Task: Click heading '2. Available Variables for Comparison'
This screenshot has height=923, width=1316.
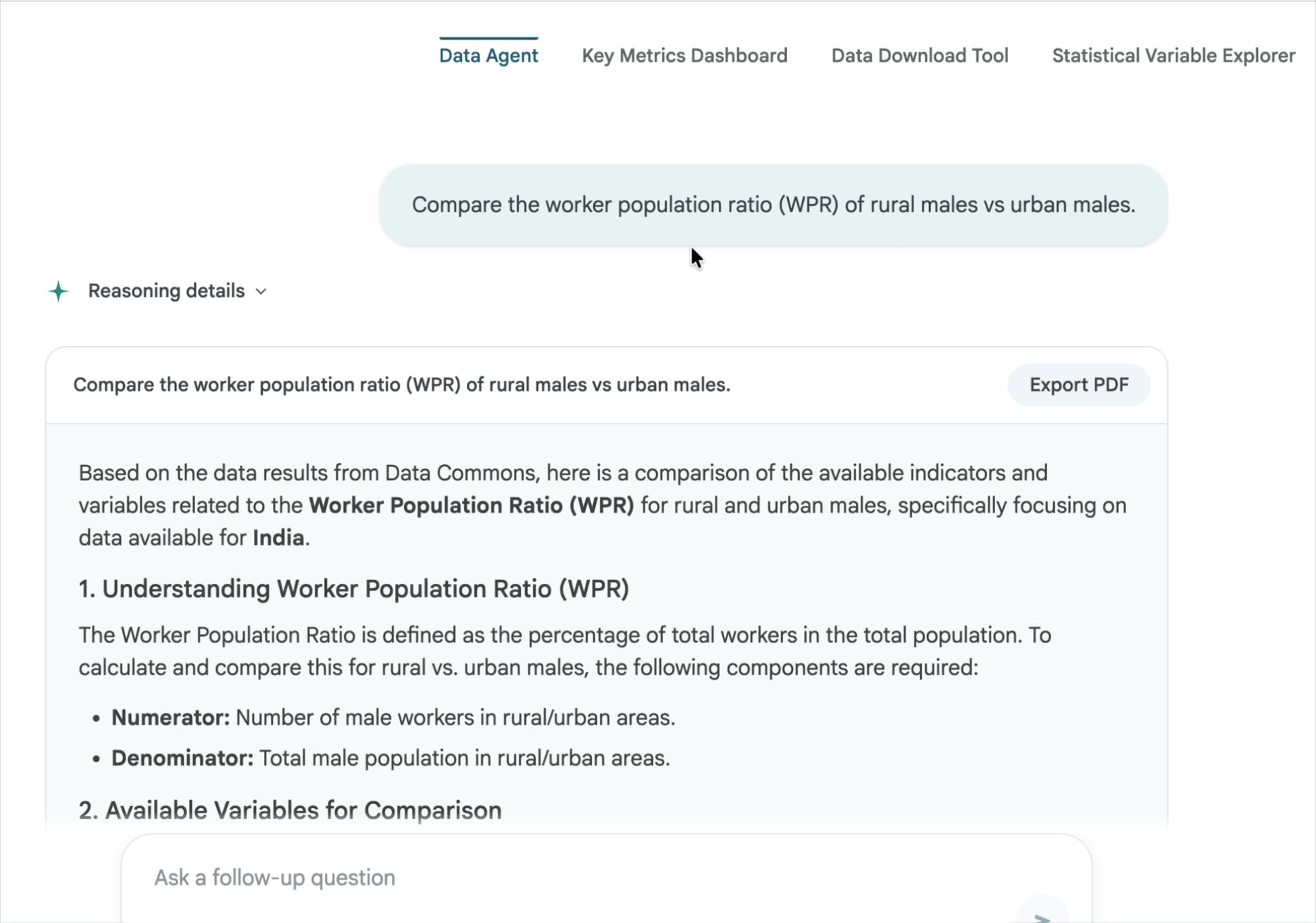Action: (x=290, y=810)
